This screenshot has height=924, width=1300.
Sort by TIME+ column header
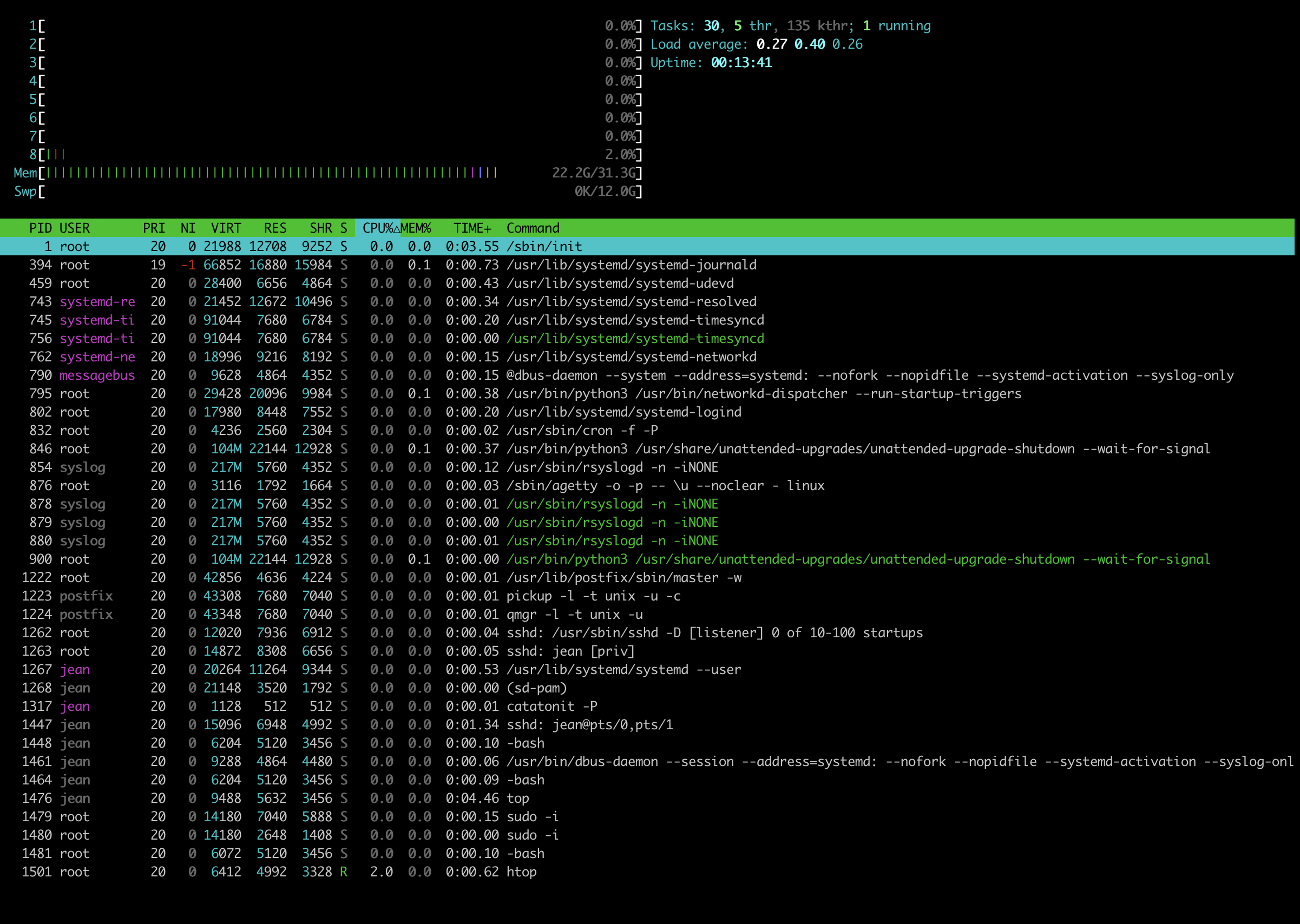(472, 228)
